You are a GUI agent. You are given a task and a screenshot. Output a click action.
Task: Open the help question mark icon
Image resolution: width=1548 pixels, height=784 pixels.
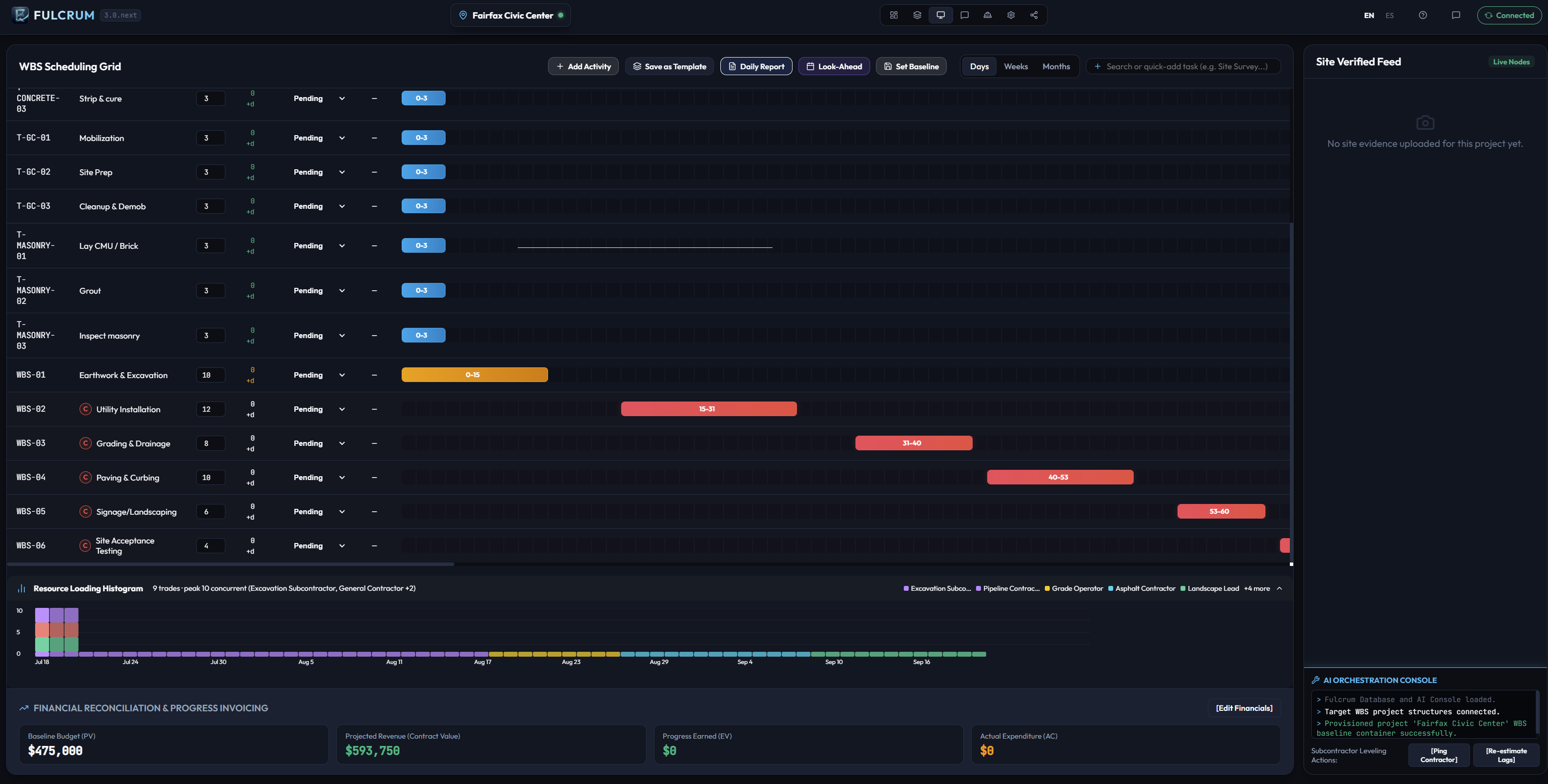point(1423,15)
